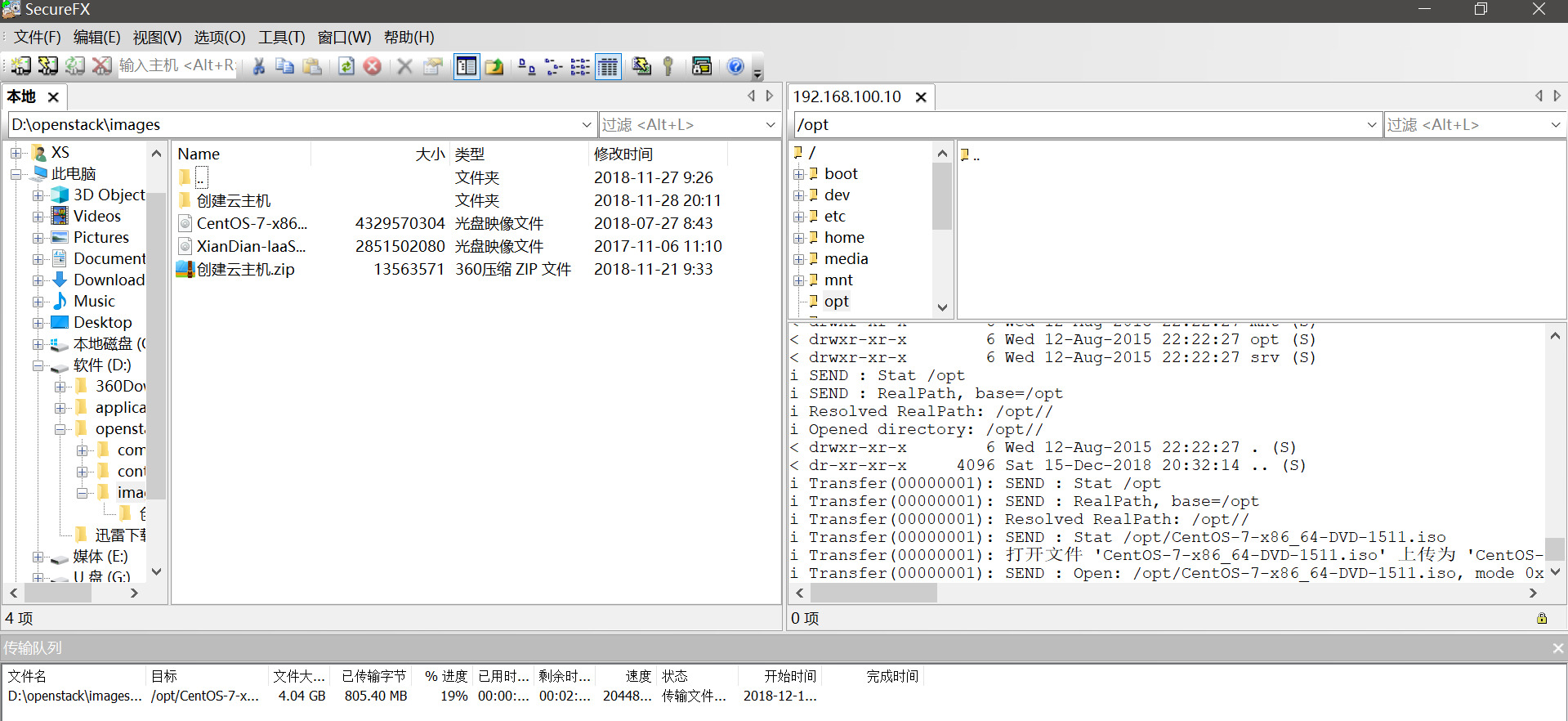Screen dimensions: 1568x721
Task: Open the 选项(O) menu
Action: tap(220, 37)
